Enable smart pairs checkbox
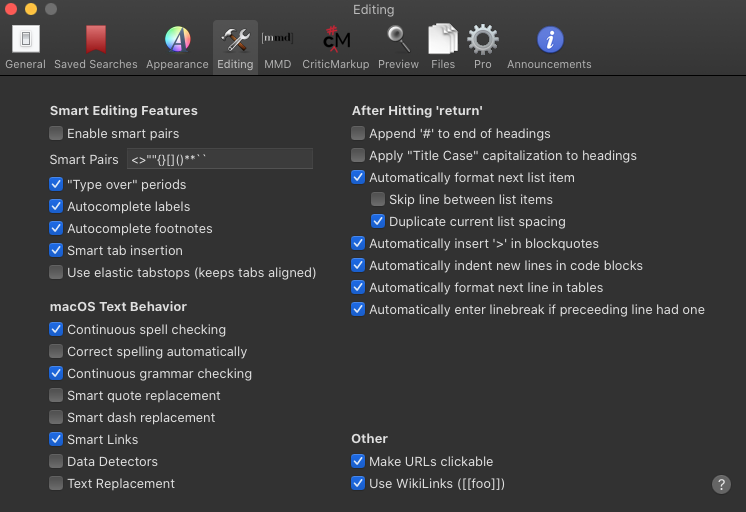This screenshot has height=512, width=746. pyautogui.click(x=57, y=133)
